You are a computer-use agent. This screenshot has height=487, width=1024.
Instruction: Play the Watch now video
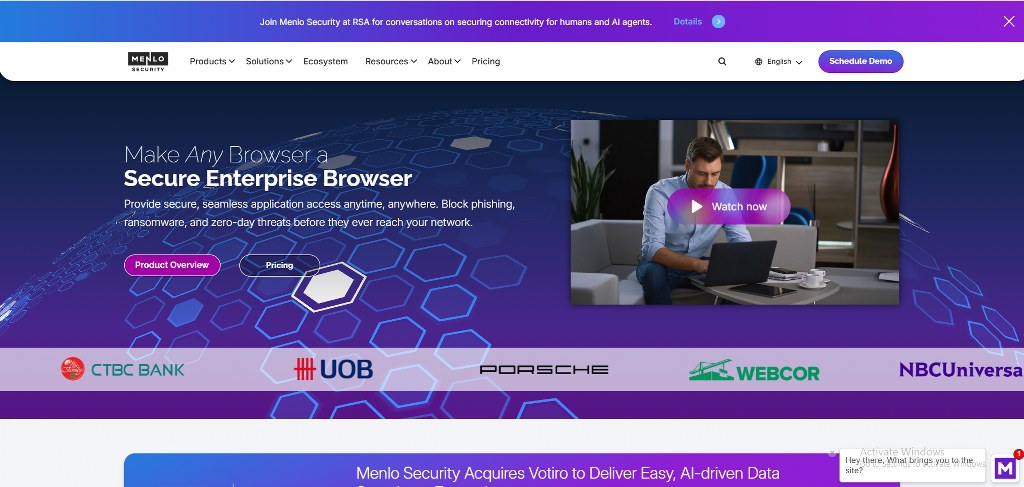(728, 206)
